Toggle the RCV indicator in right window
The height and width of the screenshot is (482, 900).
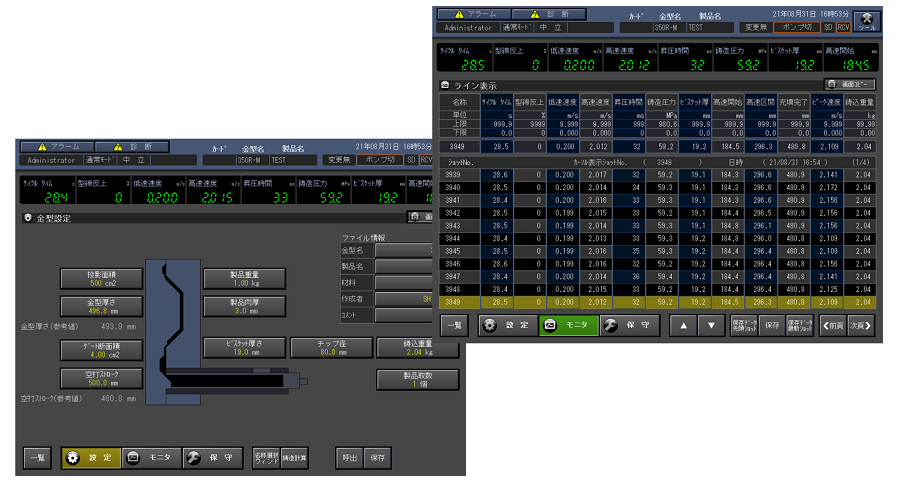[843, 28]
